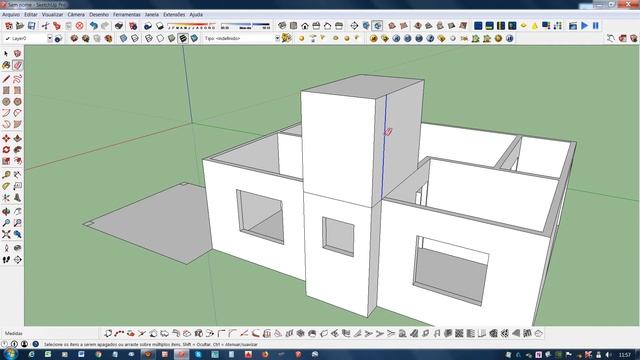
Task: Open the Ferramentas menu
Action: (x=127, y=14)
